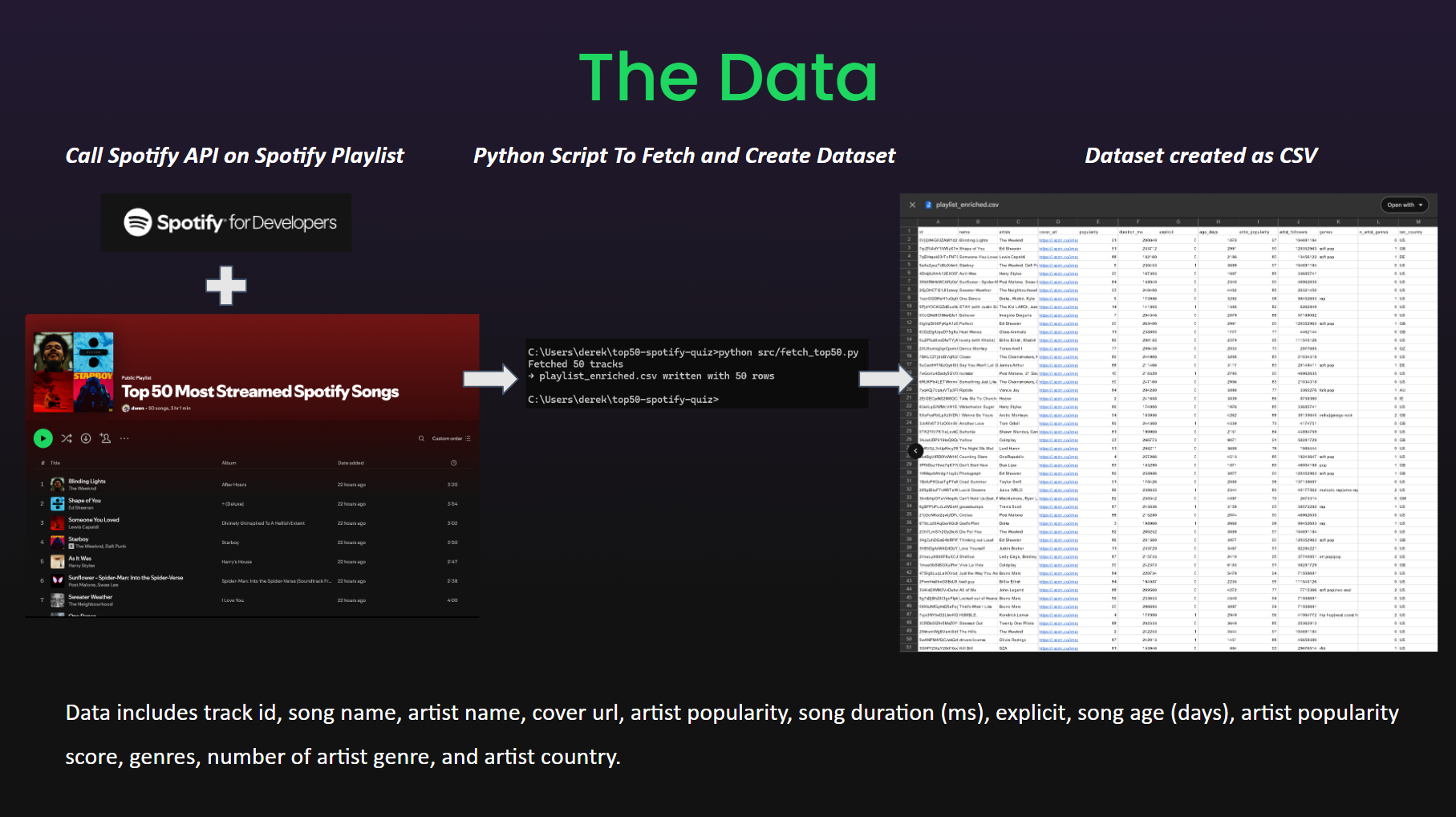Open the three-dot more options for the playlist

124,438
